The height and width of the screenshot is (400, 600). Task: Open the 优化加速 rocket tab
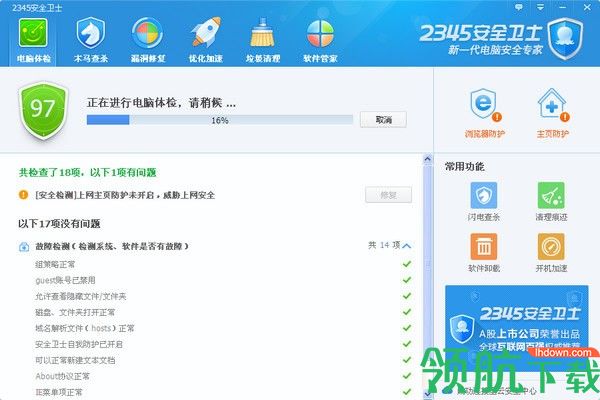click(205, 41)
